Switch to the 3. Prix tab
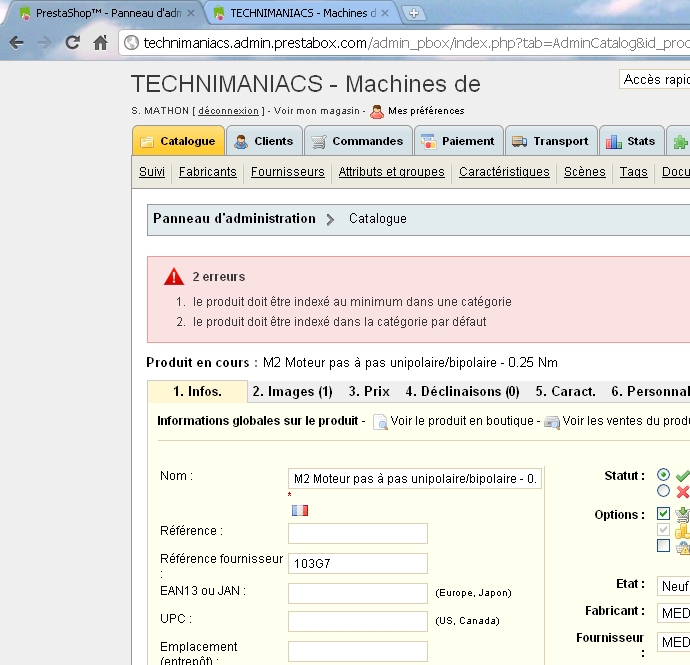The image size is (690, 665). pyautogui.click(x=369, y=391)
